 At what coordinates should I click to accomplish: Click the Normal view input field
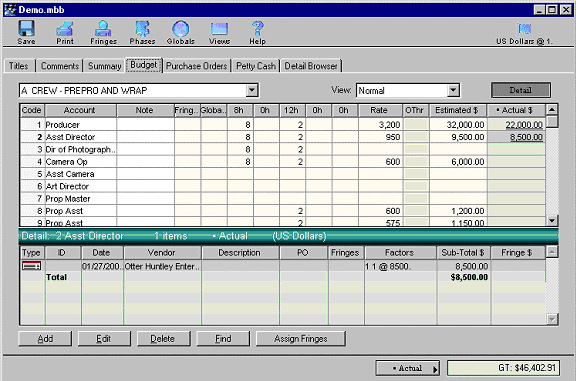click(402, 90)
